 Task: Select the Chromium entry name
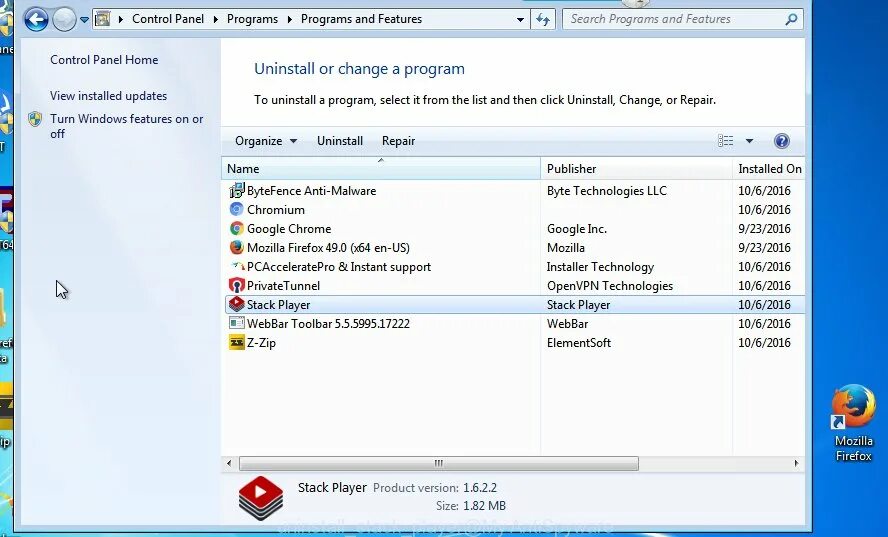tap(276, 210)
